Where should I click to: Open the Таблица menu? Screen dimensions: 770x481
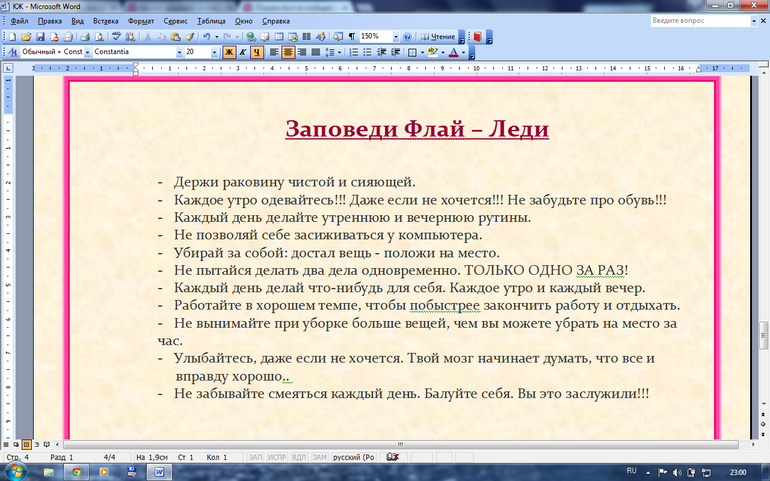tap(211, 20)
